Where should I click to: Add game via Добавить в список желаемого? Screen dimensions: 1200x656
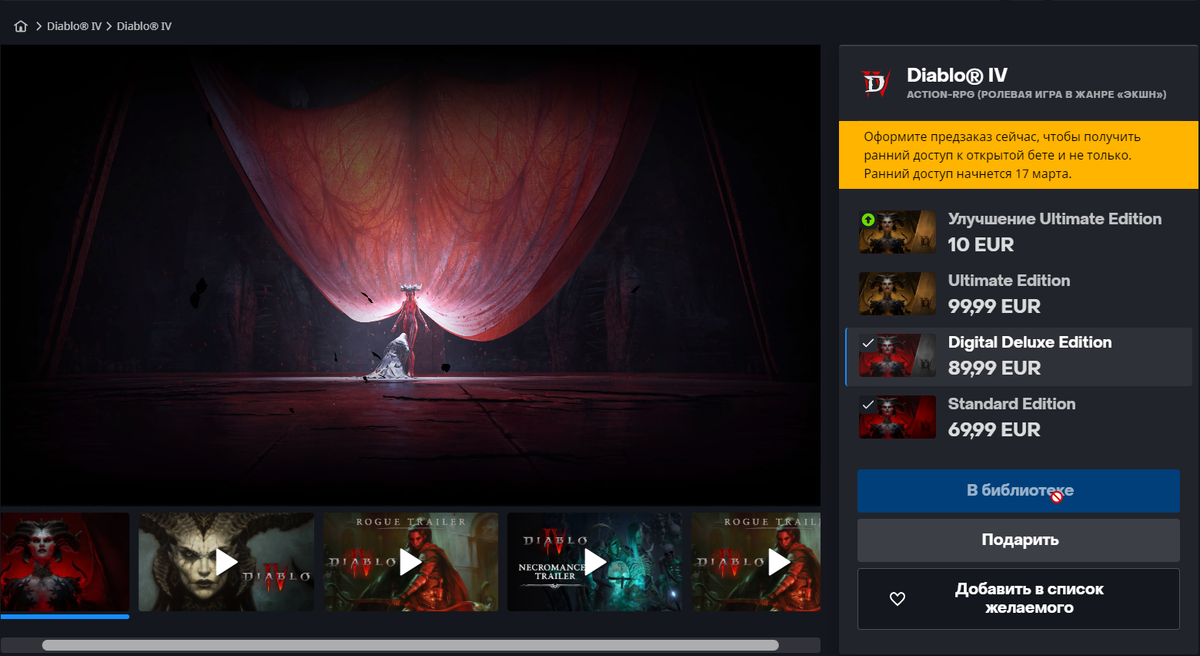pos(1019,599)
